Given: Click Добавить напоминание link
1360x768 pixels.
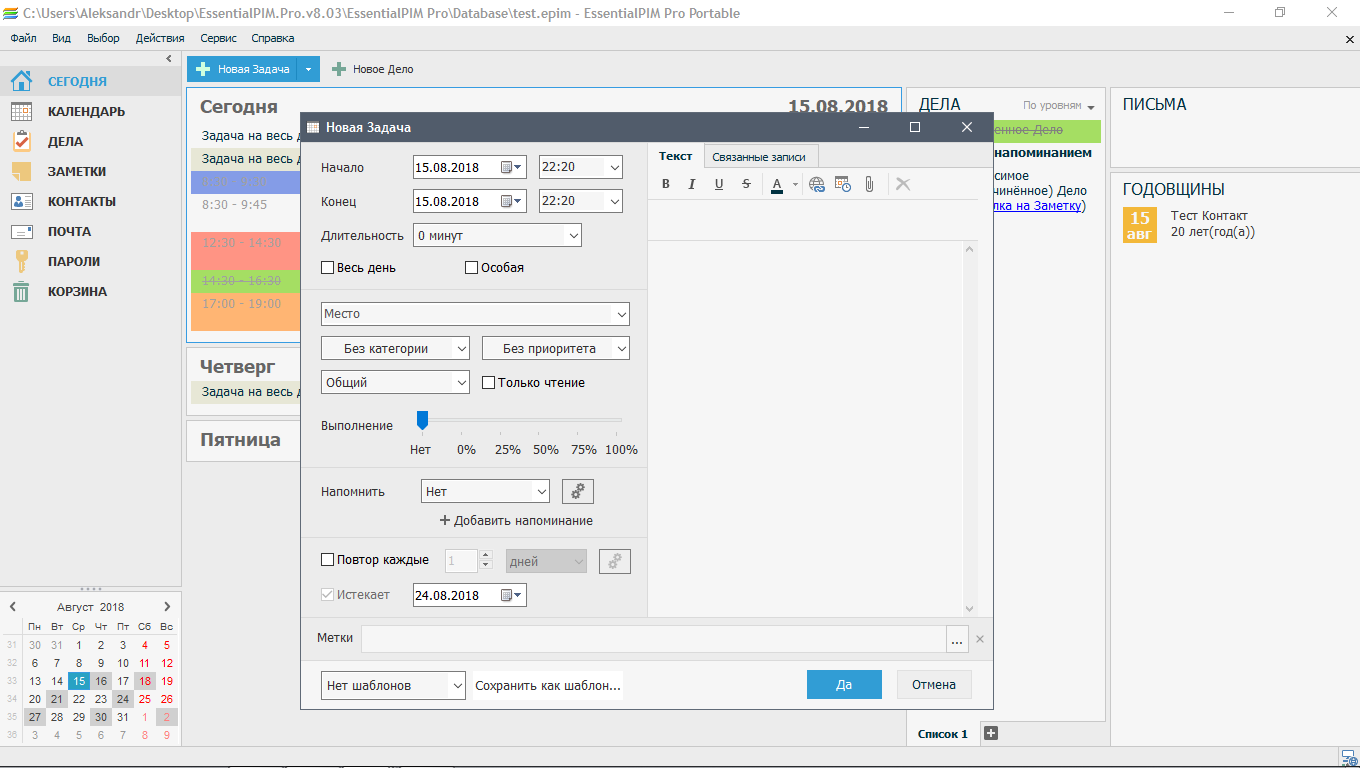Looking at the screenshot, I should point(516,521).
